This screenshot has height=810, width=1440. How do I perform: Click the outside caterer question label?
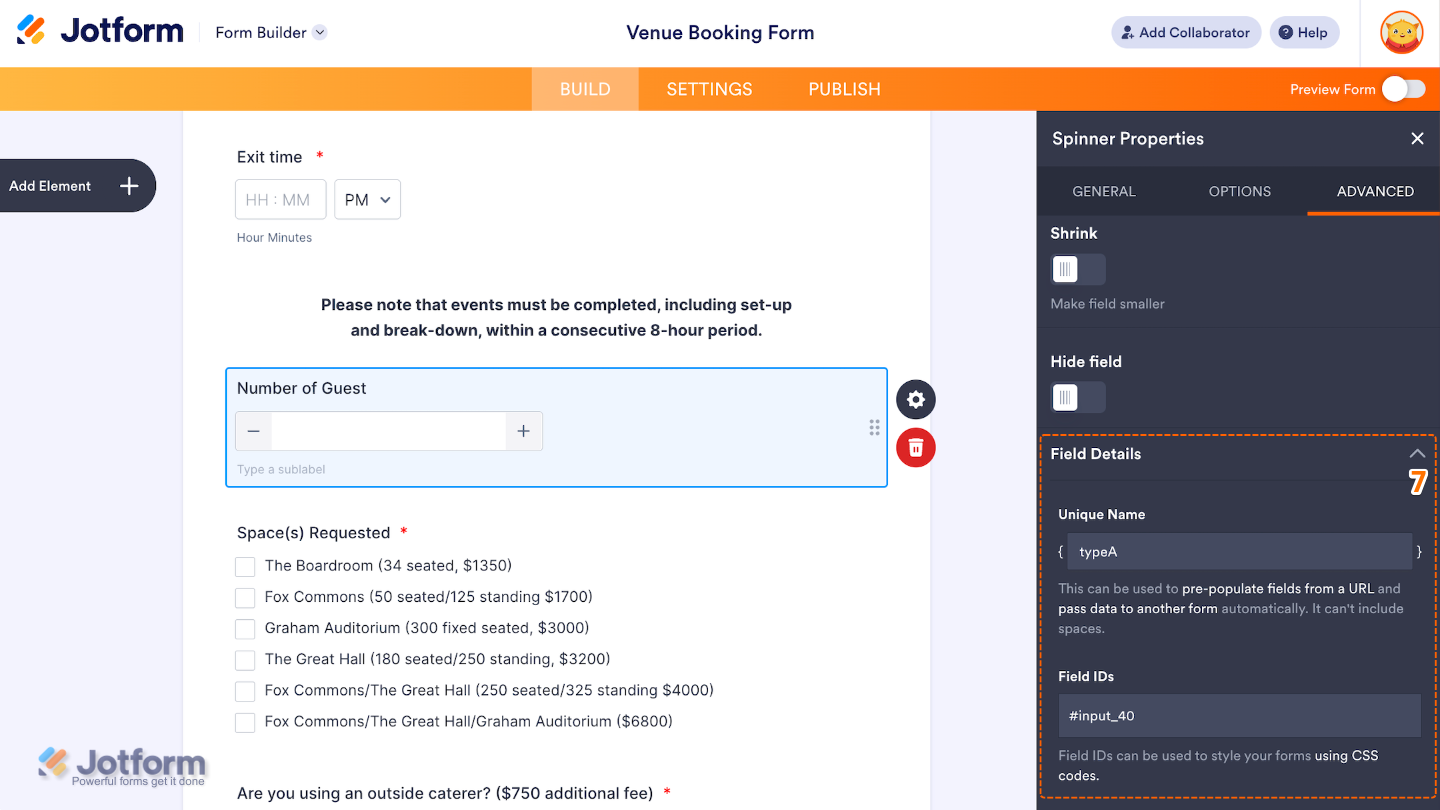(x=445, y=793)
